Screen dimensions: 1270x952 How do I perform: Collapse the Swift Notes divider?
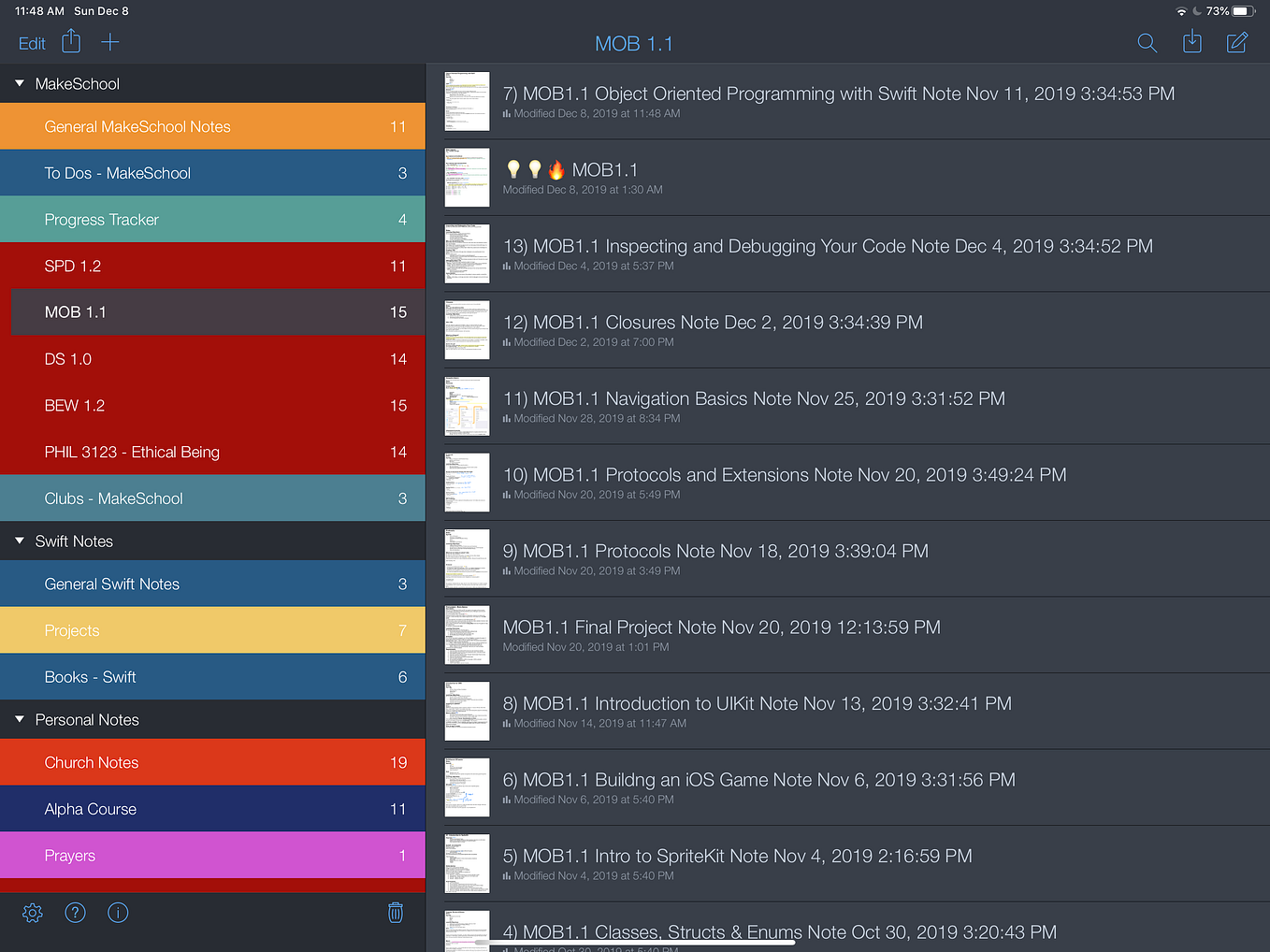tap(20, 541)
